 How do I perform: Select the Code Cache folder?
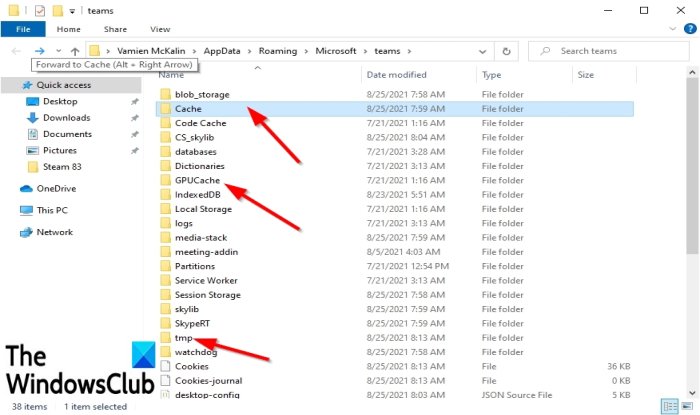[x=200, y=123]
